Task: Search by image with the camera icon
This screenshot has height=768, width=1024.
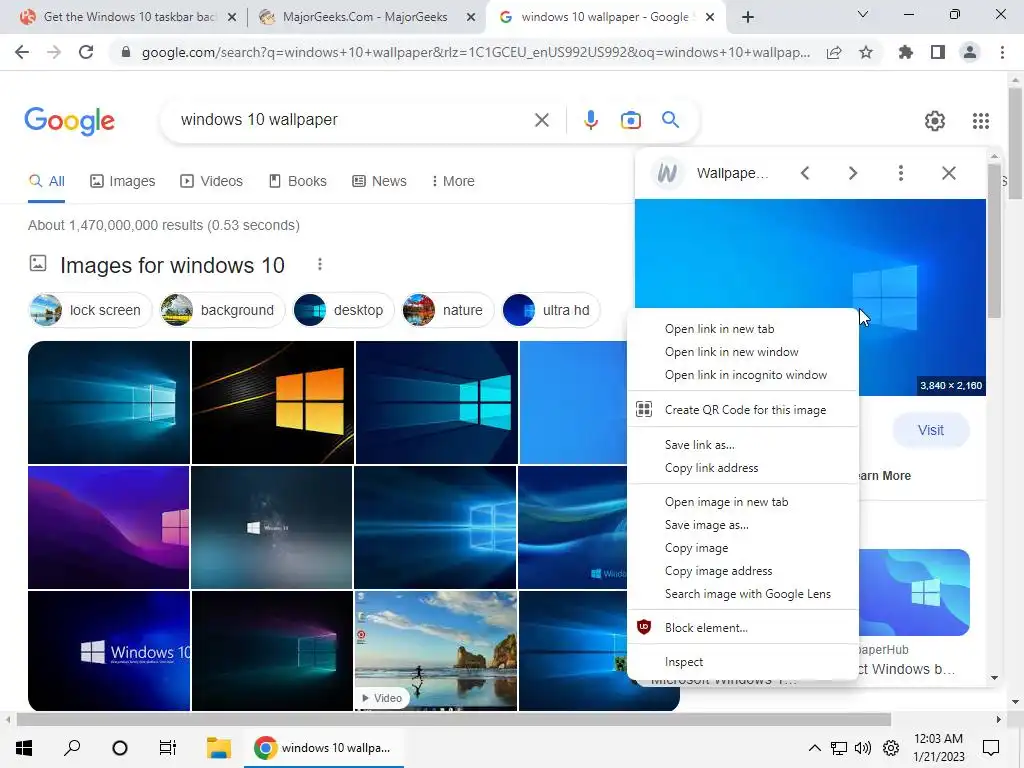Action: 631,120
